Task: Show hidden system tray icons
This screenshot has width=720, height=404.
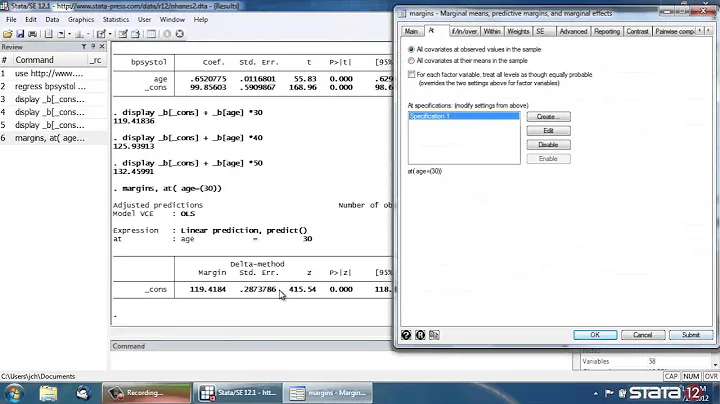Action: point(596,393)
